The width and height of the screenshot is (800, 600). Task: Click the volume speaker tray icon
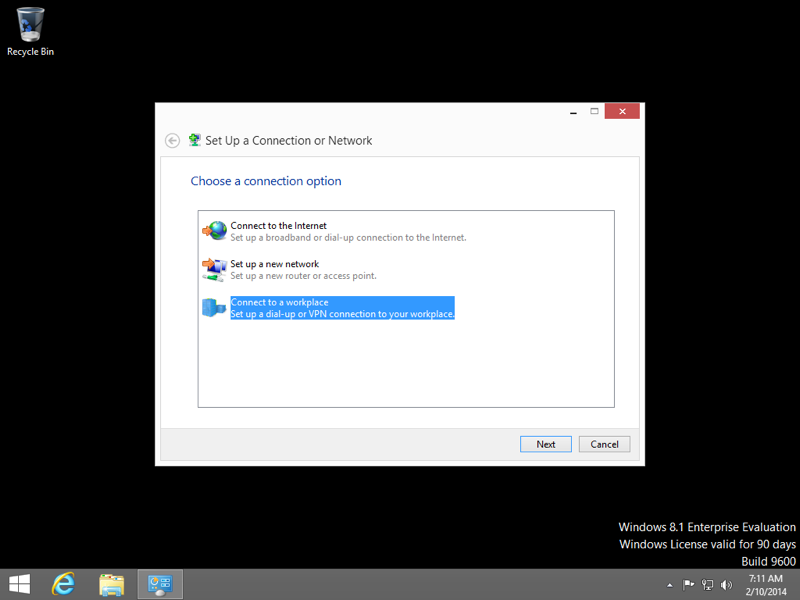(726, 585)
